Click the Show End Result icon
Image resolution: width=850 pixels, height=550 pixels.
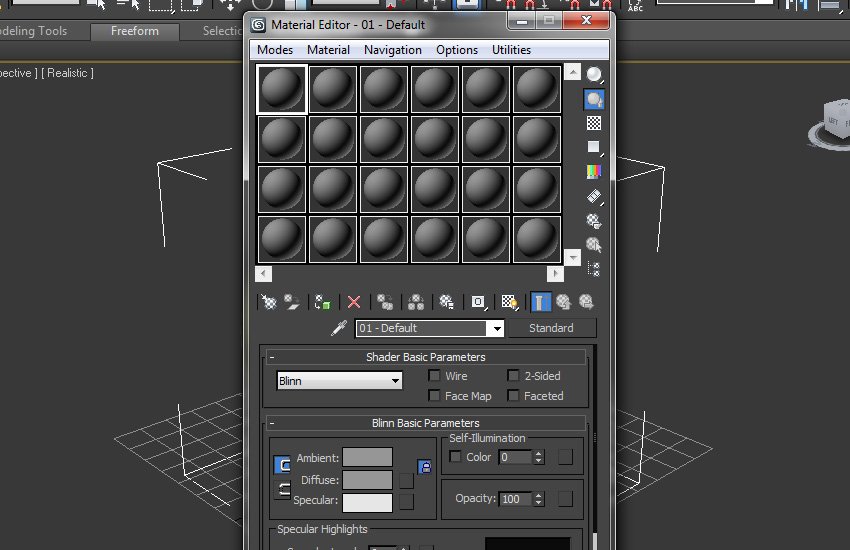(540, 302)
